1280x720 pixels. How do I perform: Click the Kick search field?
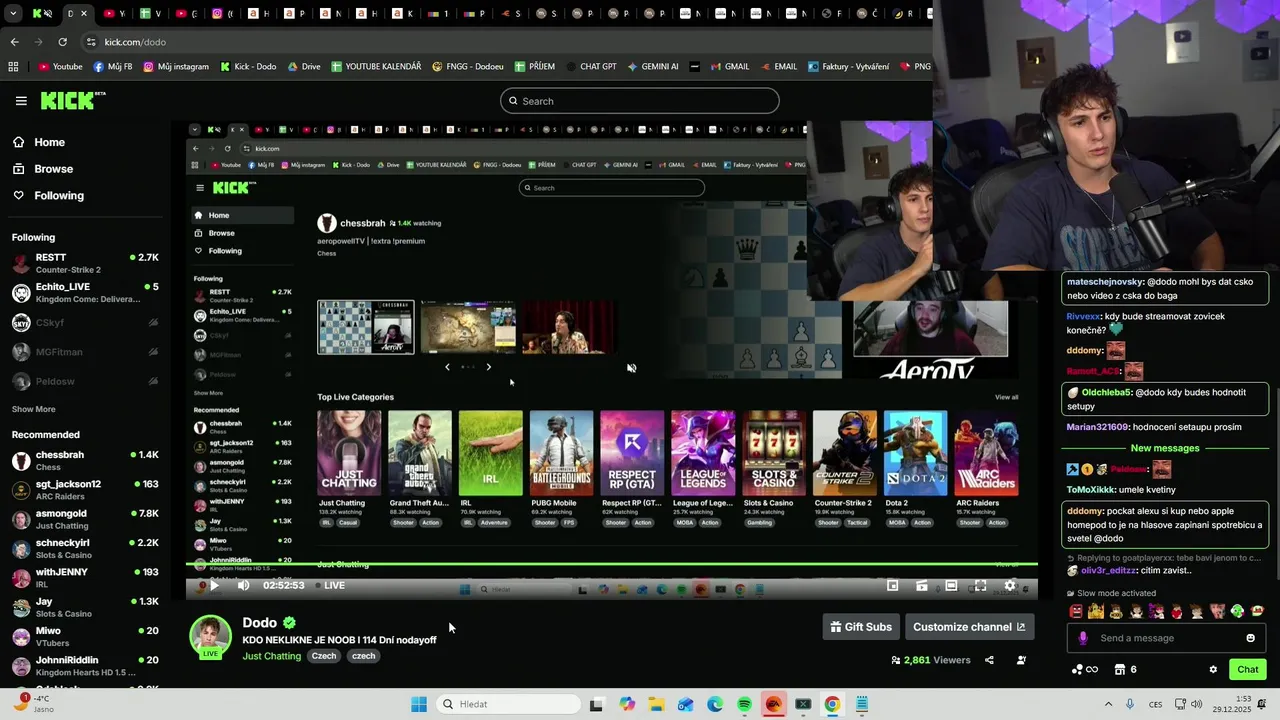click(x=640, y=101)
